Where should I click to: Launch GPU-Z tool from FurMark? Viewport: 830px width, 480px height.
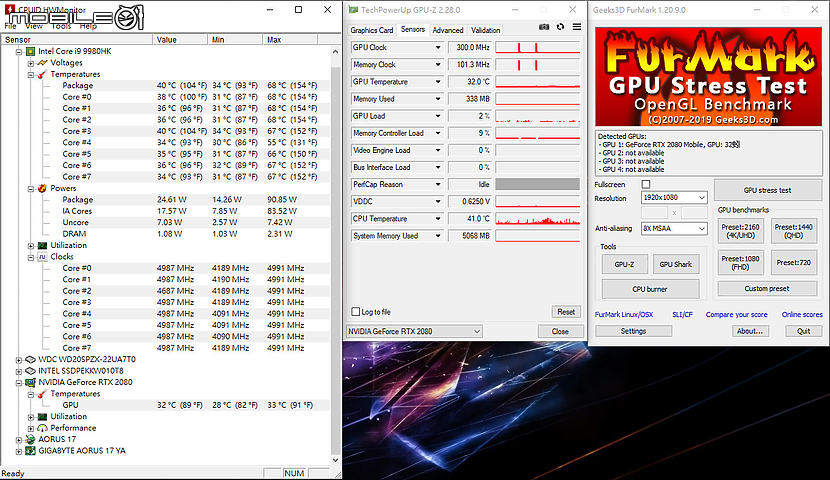(x=625, y=264)
